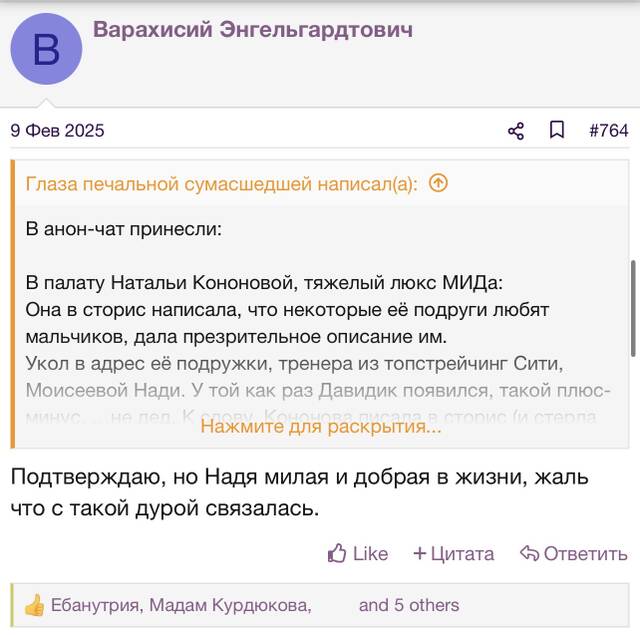Click the vertical scrollbar handle at right
The width and height of the screenshot is (640, 635).
click(633, 308)
